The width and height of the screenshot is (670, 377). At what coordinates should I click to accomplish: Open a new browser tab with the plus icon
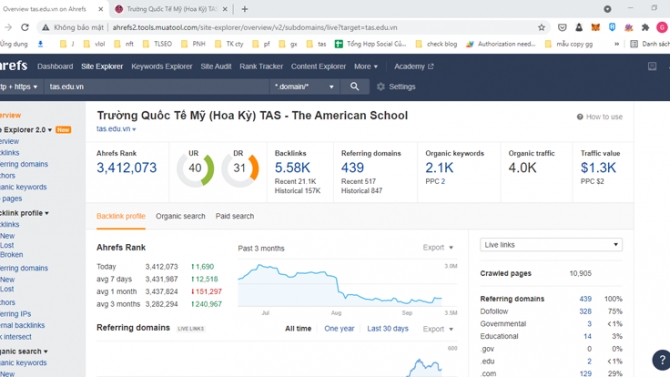click(x=244, y=9)
